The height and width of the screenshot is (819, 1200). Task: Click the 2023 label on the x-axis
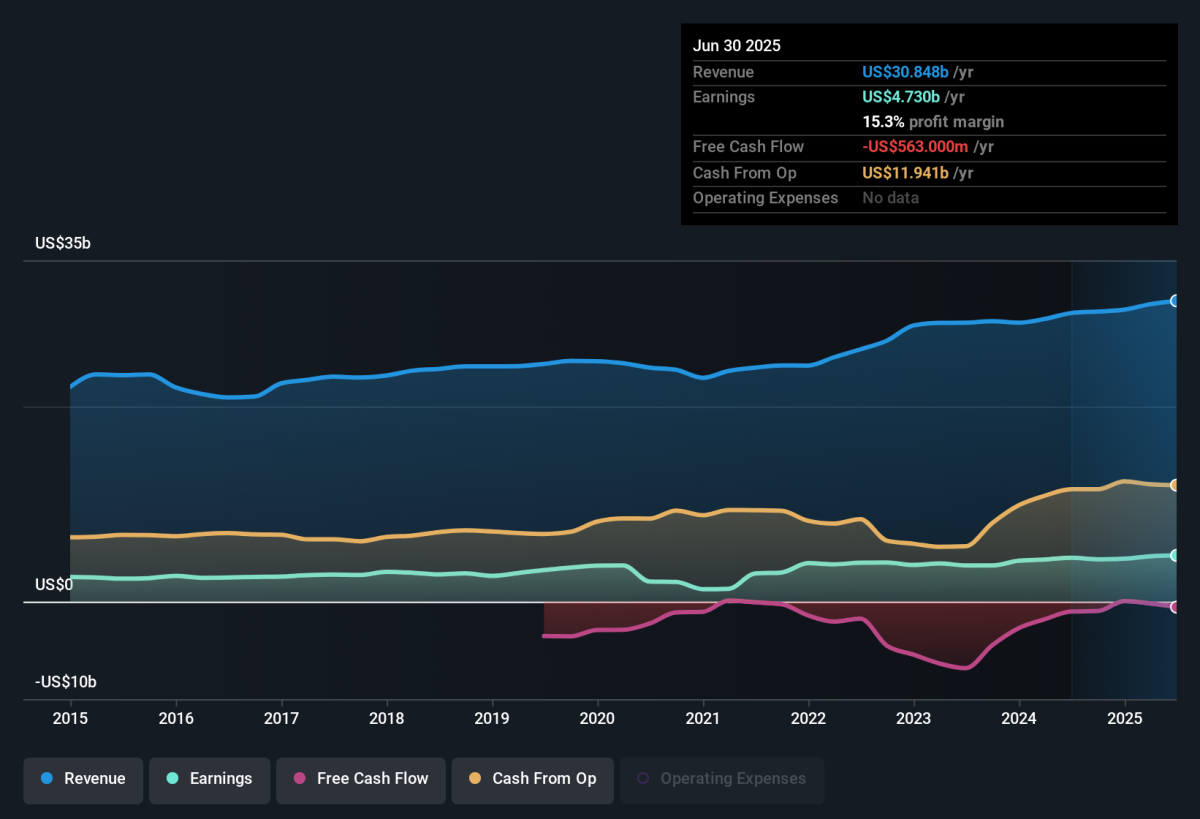913,718
